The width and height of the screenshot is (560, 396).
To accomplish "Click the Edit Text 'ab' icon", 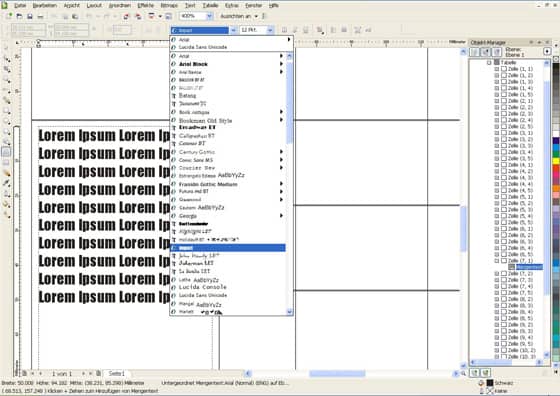I will pyautogui.click(x=368, y=30).
